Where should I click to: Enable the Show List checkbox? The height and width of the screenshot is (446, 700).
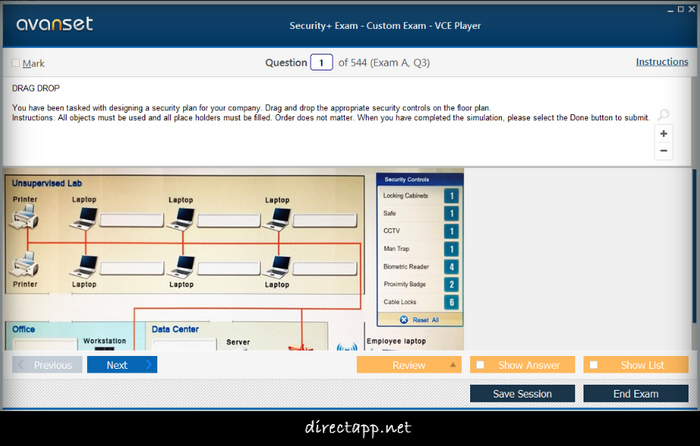pyautogui.click(x=593, y=365)
